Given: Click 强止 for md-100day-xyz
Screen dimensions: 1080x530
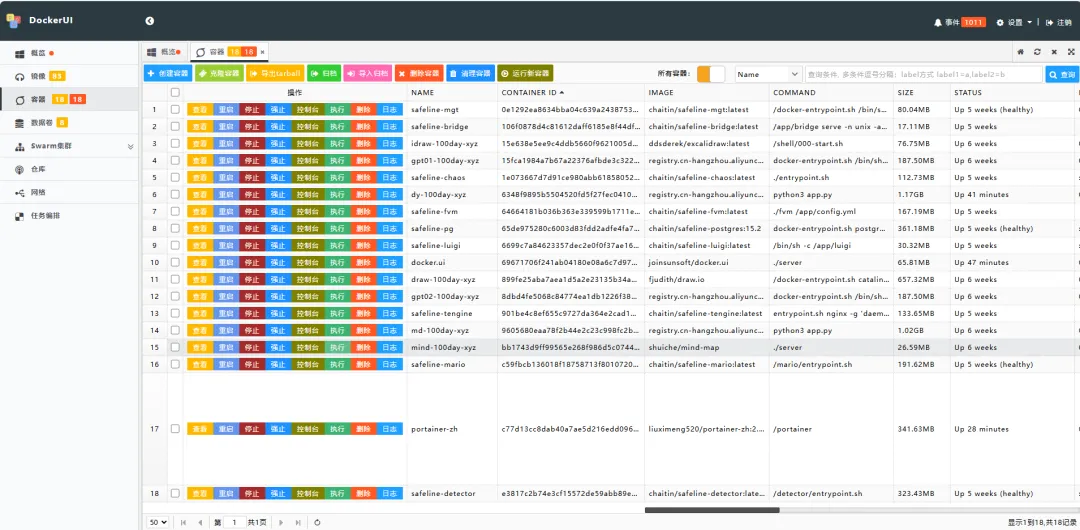Looking at the screenshot, I should pos(278,331).
